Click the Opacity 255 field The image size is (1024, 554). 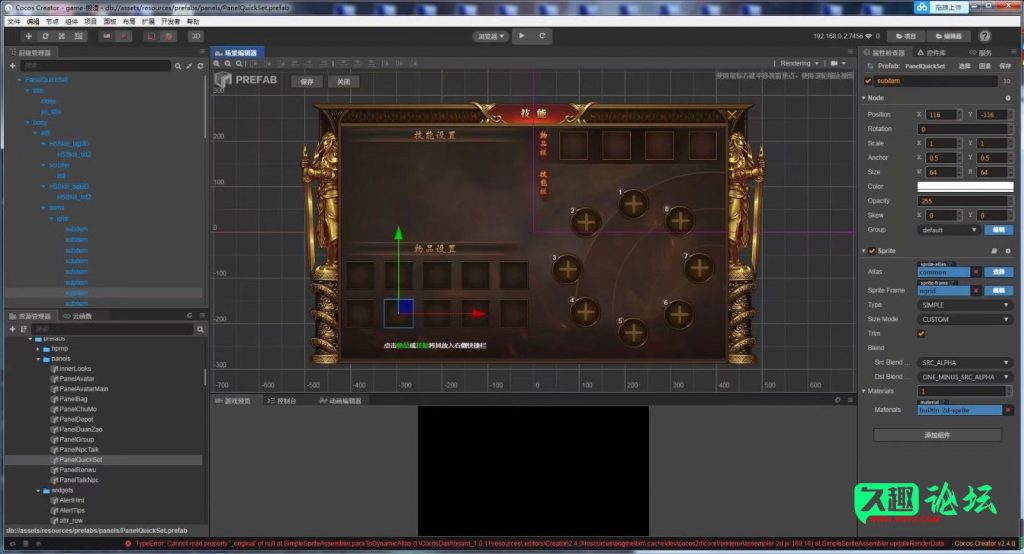click(965, 201)
